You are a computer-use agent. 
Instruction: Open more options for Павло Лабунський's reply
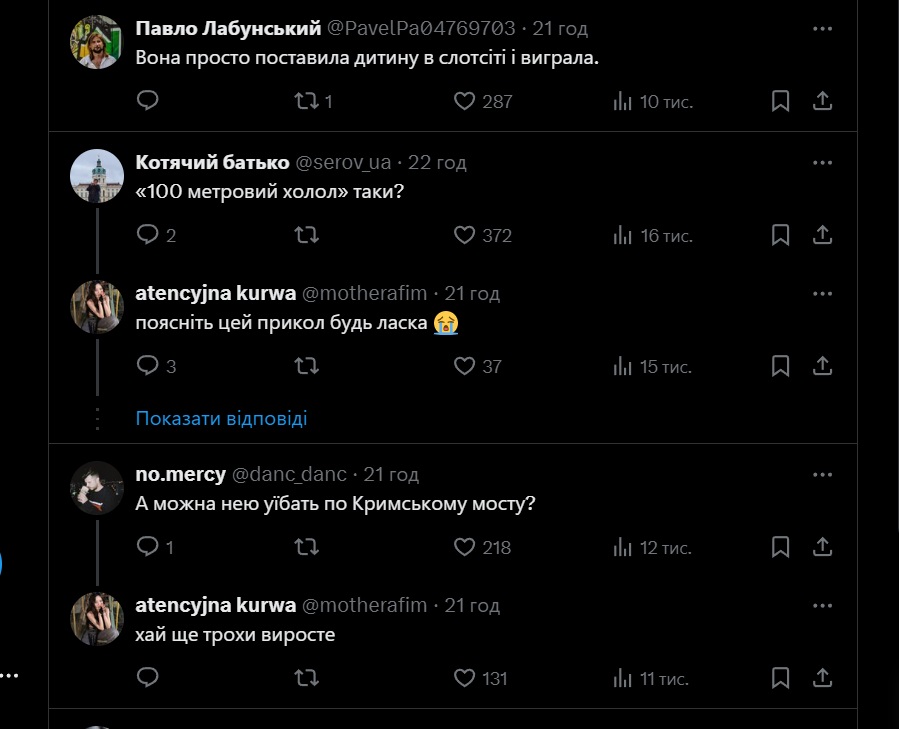click(x=822, y=29)
